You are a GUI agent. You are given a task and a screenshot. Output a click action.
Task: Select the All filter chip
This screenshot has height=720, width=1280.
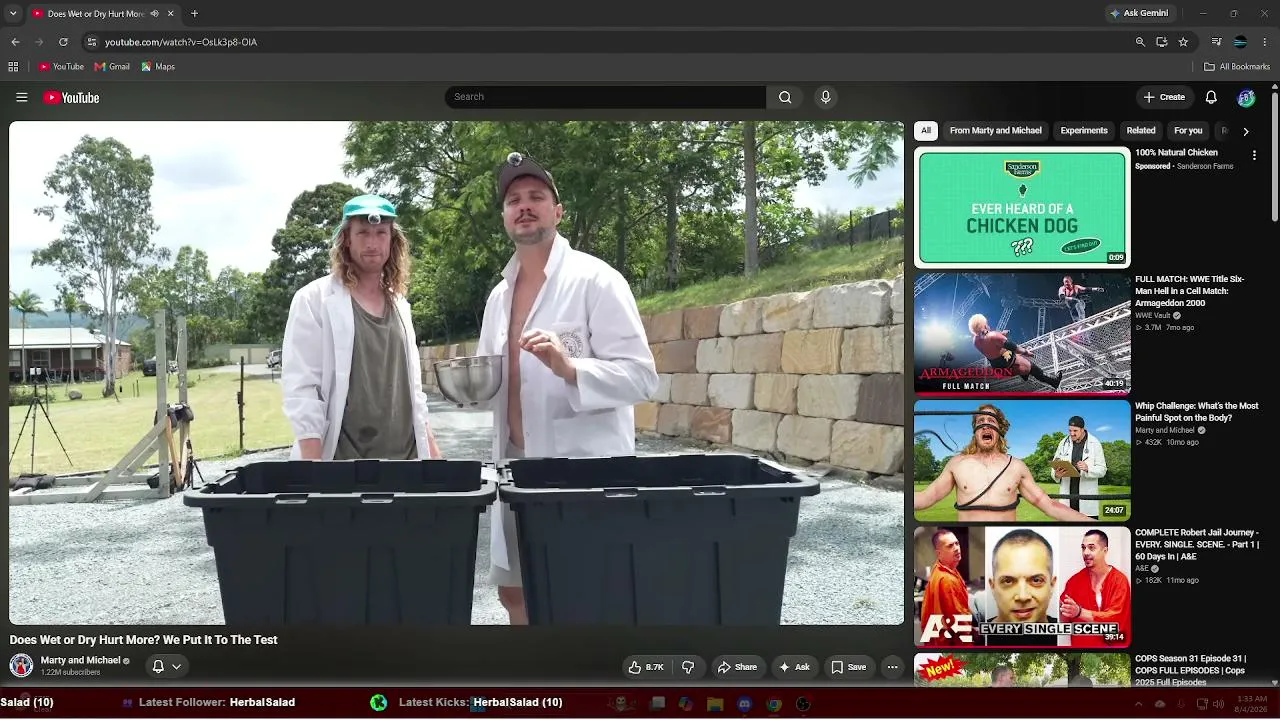click(926, 131)
